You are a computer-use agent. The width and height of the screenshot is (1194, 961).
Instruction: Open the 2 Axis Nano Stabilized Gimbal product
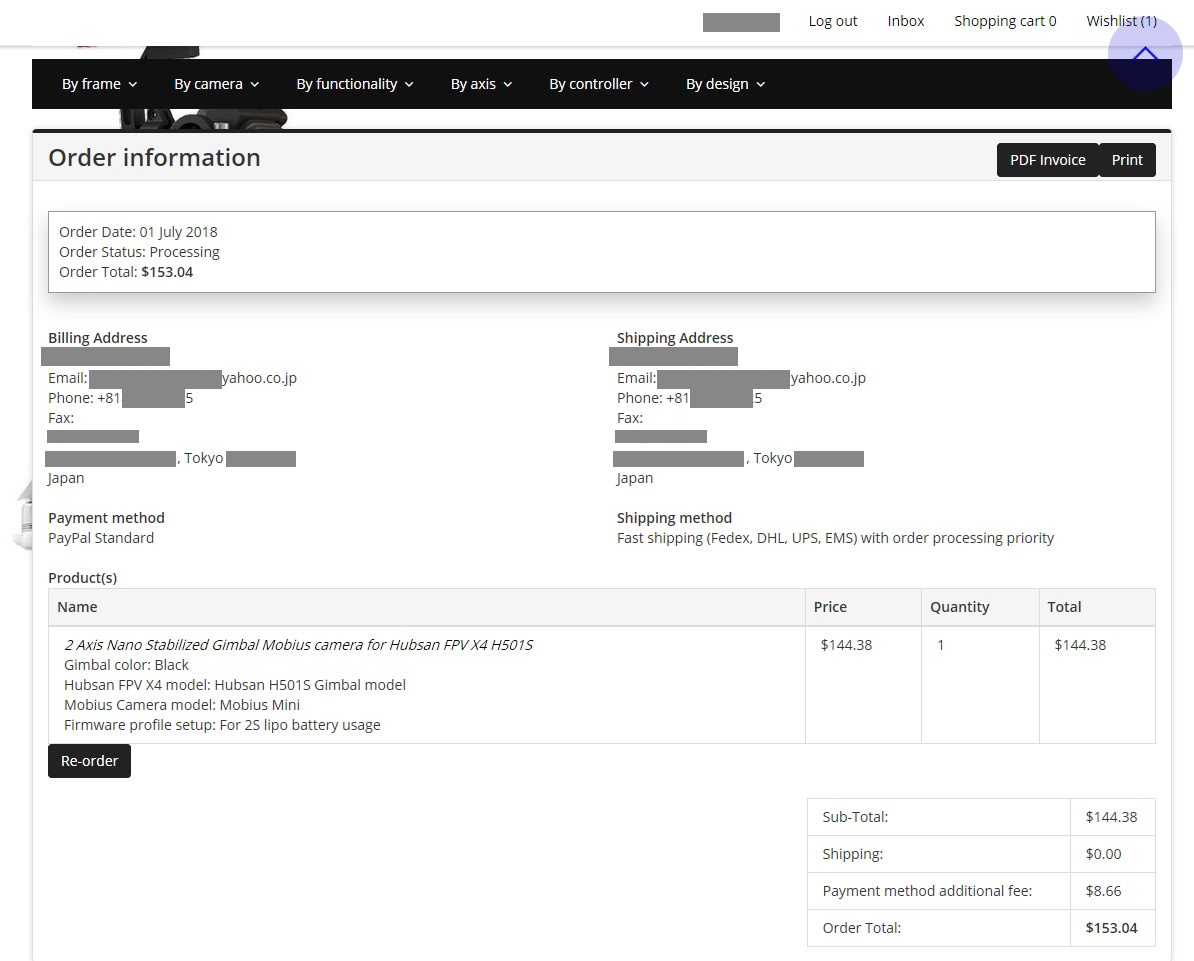tap(298, 645)
